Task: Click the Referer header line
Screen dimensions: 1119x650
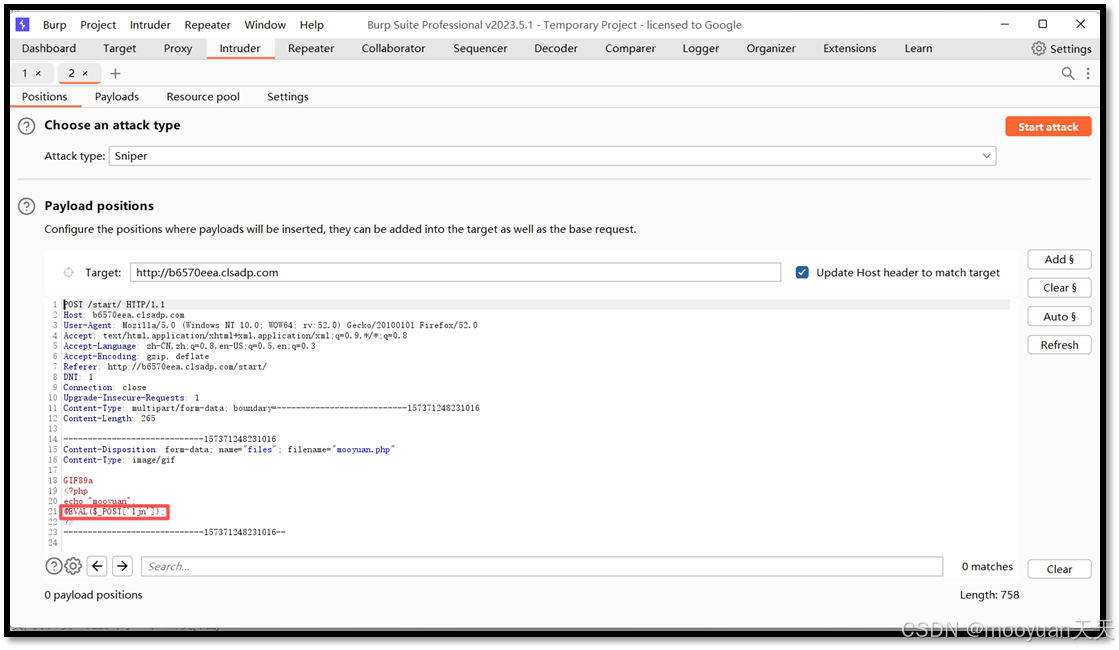Action: coord(165,367)
